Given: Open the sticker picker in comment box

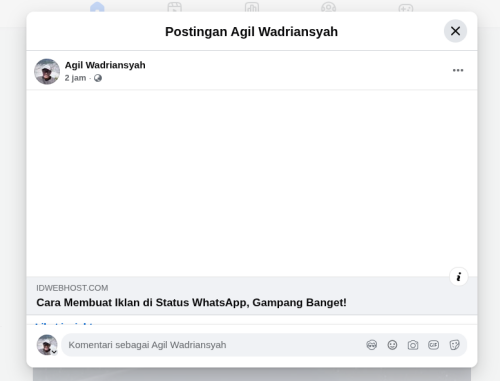Looking at the screenshot, I should coord(454,345).
